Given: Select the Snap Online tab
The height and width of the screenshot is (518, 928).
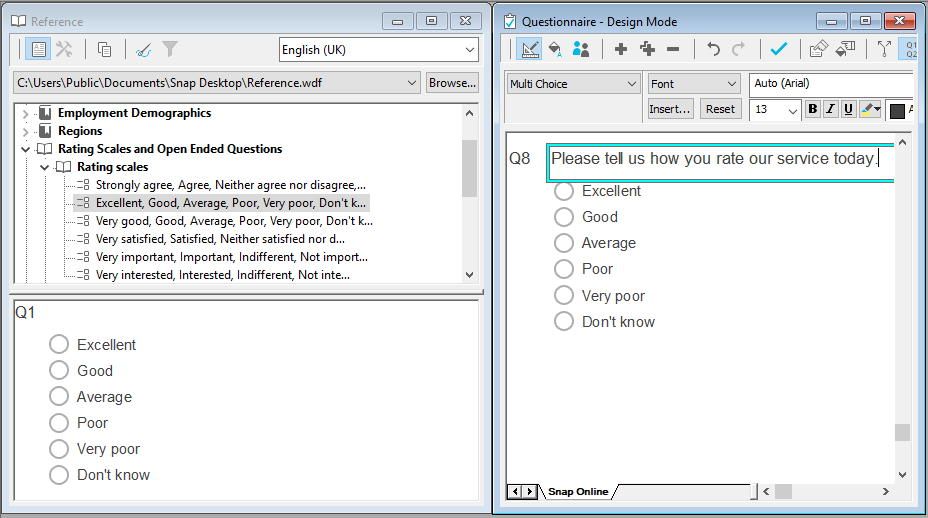Looking at the screenshot, I should tap(578, 491).
